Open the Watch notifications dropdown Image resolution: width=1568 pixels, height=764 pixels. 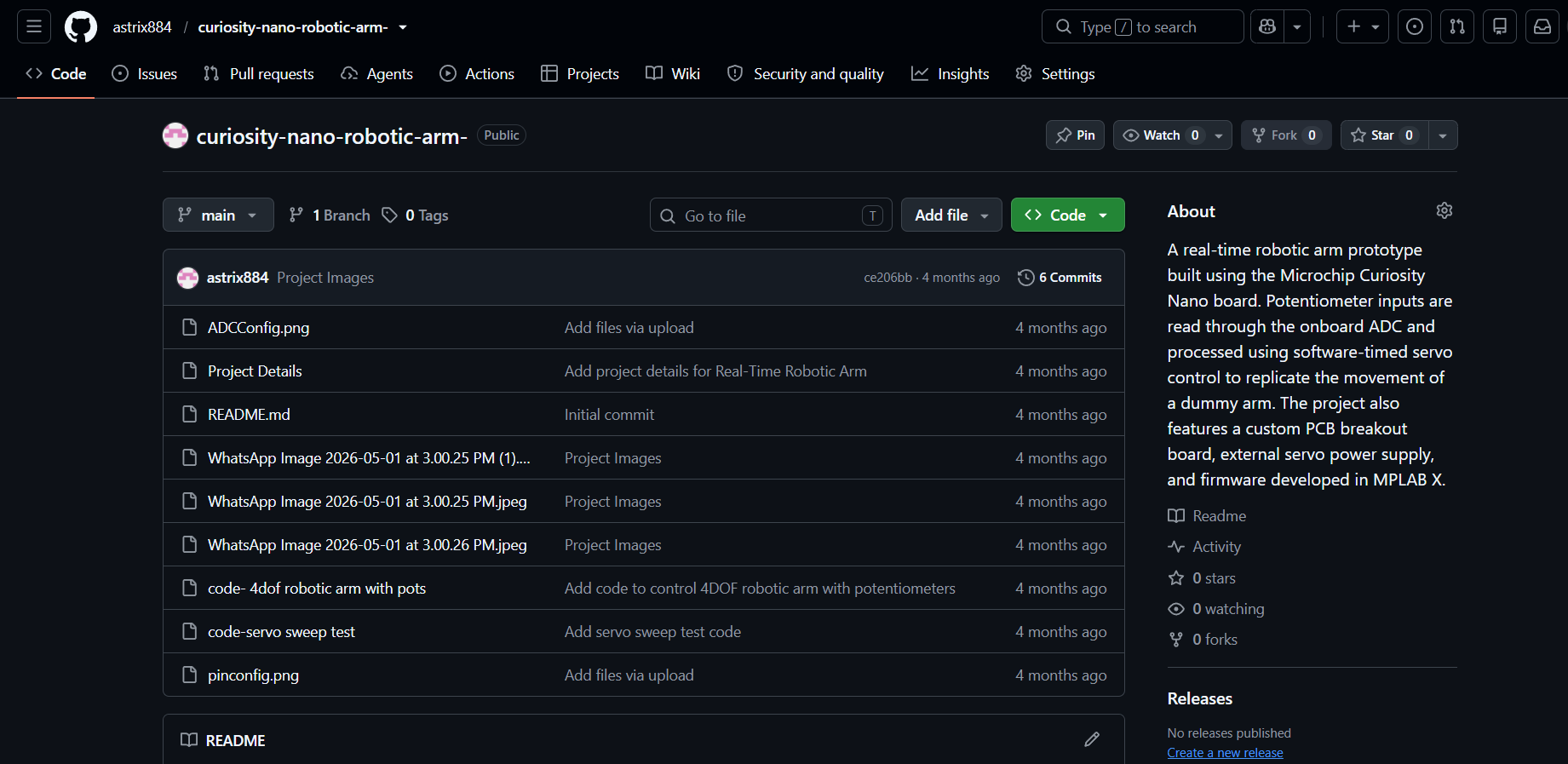tap(1172, 135)
